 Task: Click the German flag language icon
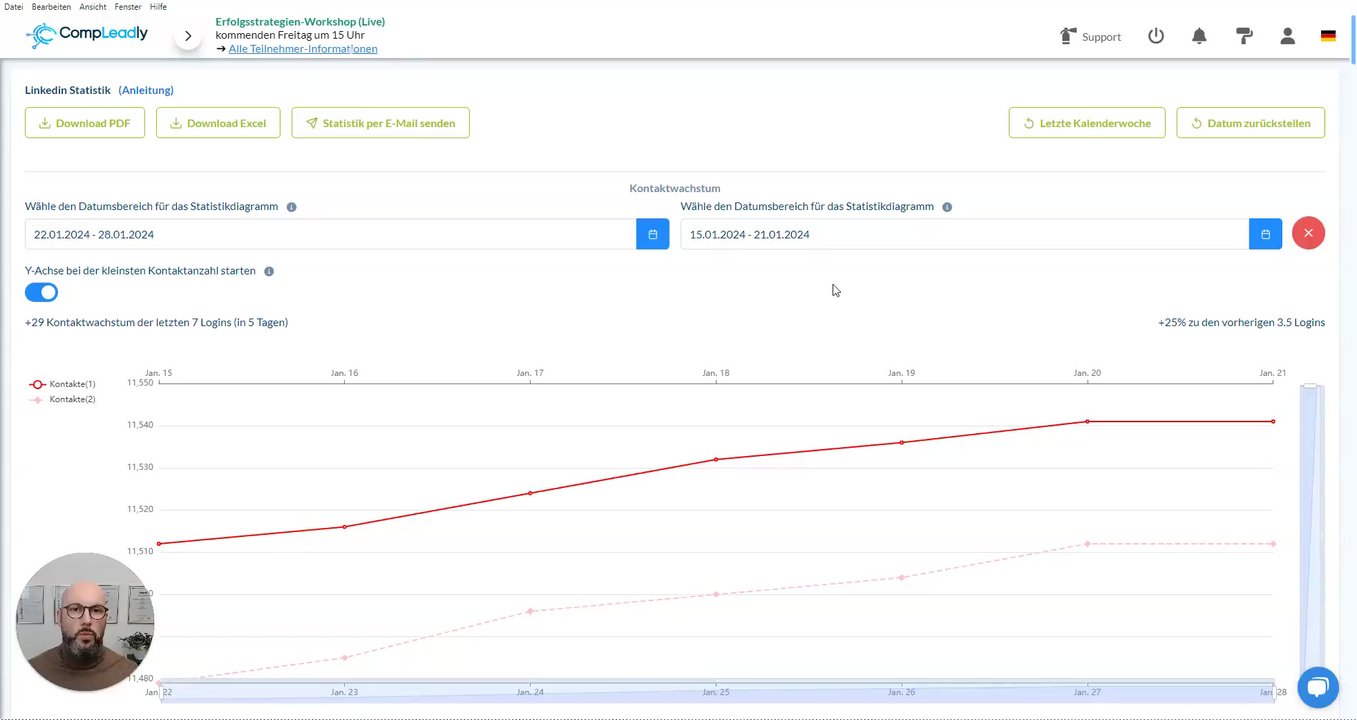(x=1328, y=36)
